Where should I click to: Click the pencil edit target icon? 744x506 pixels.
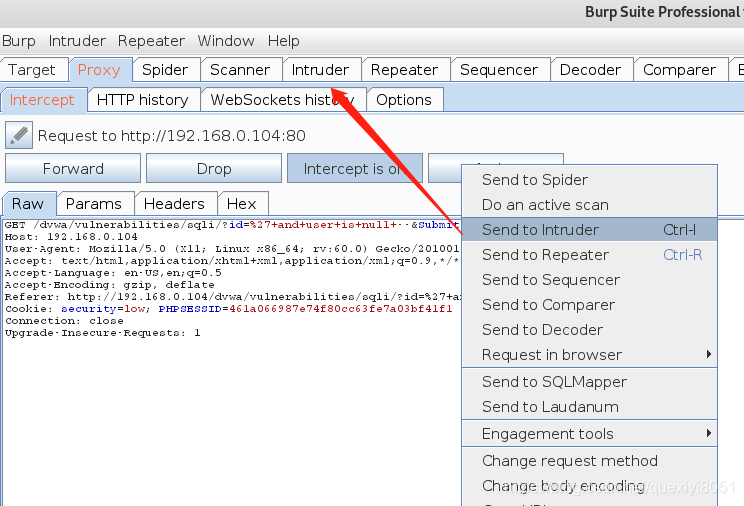coord(19,135)
